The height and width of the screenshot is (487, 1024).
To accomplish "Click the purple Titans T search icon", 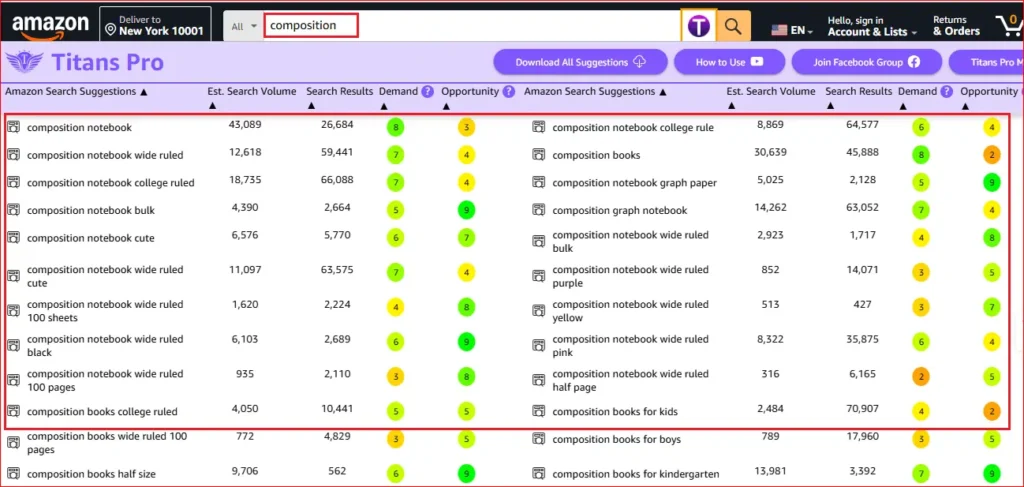I will [699, 26].
